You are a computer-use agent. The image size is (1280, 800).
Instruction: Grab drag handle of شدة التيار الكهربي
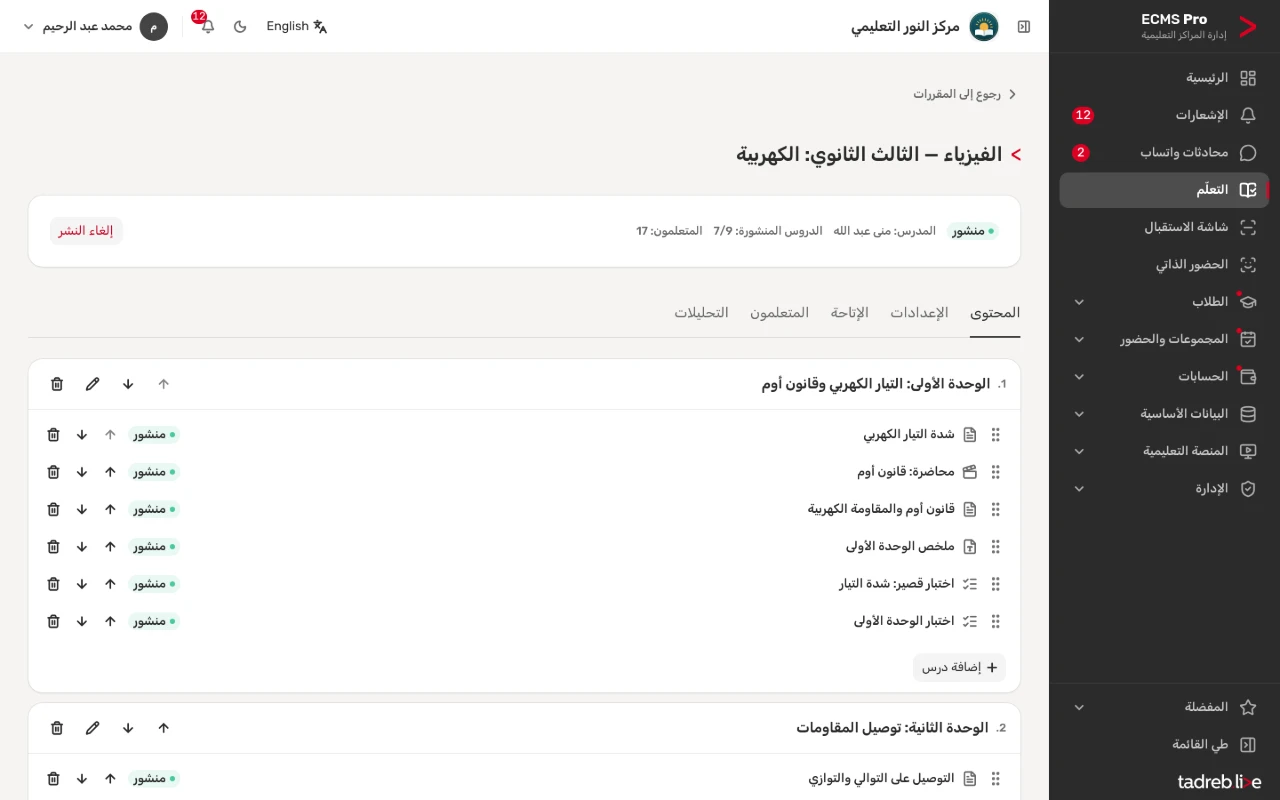pos(995,435)
